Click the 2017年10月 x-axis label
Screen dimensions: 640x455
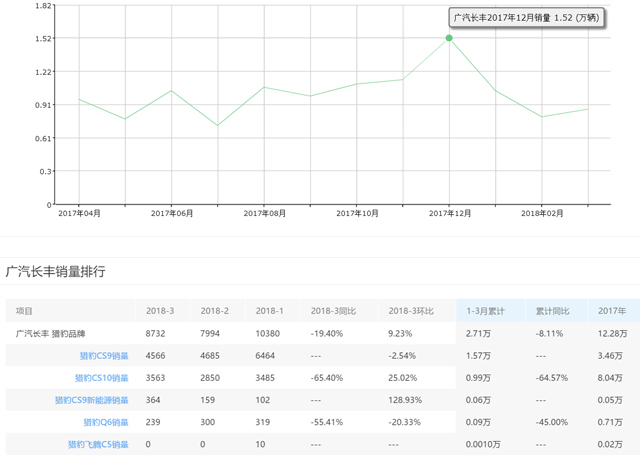tap(357, 213)
